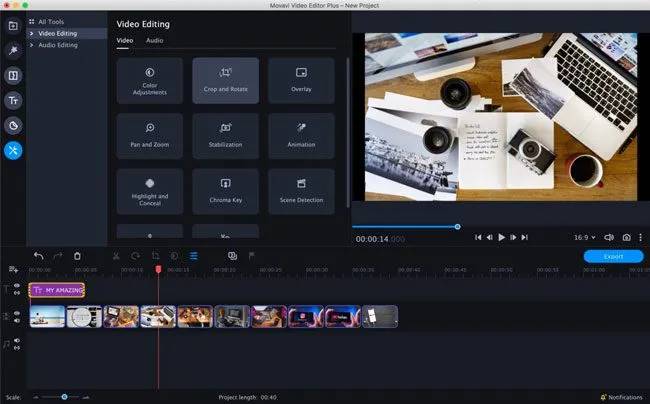Expand the Video Editing tree item
The height and width of the screenshot is (404, 650).
coord(31,34)
